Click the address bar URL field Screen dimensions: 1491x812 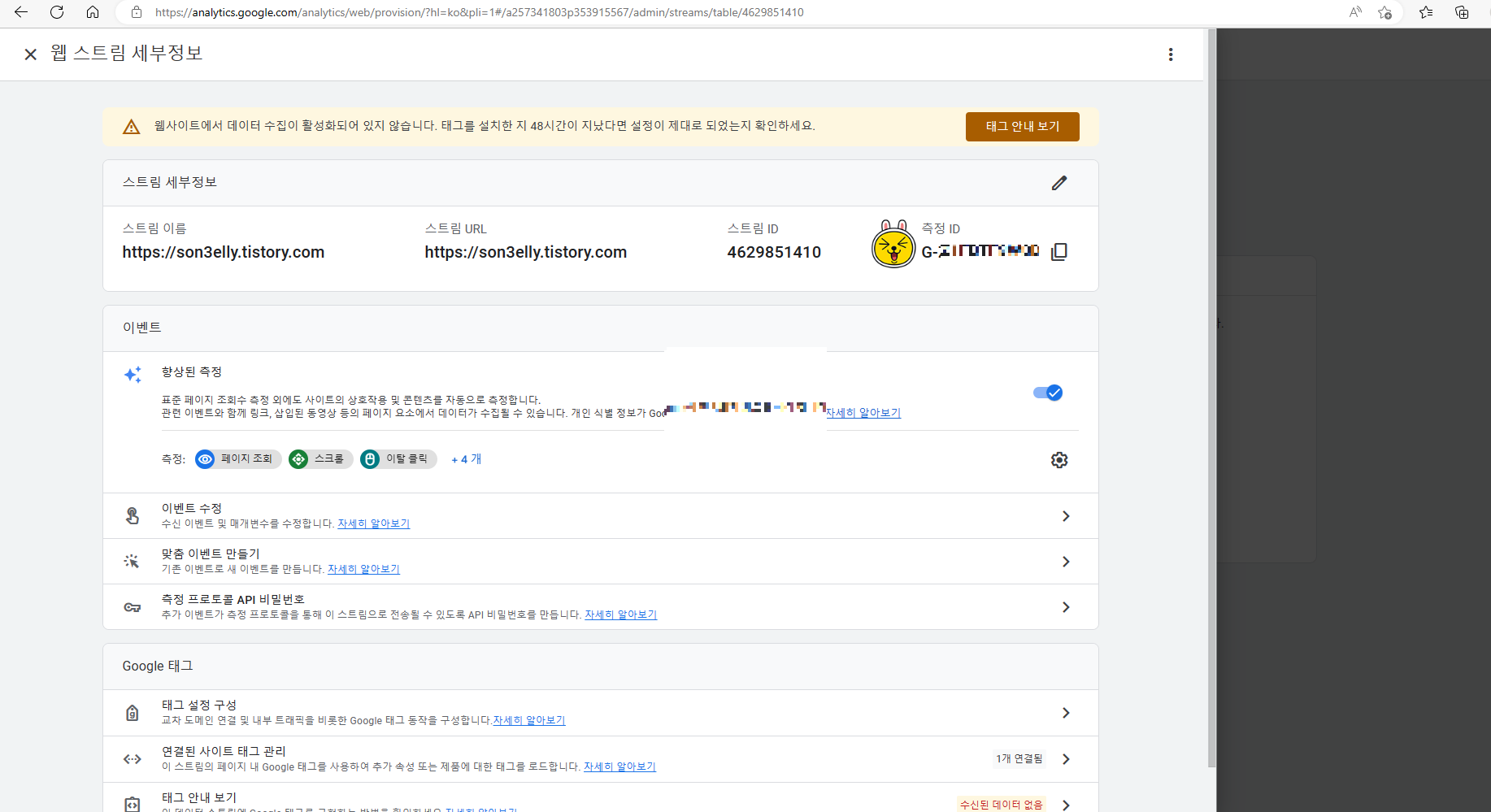point(480,12)
